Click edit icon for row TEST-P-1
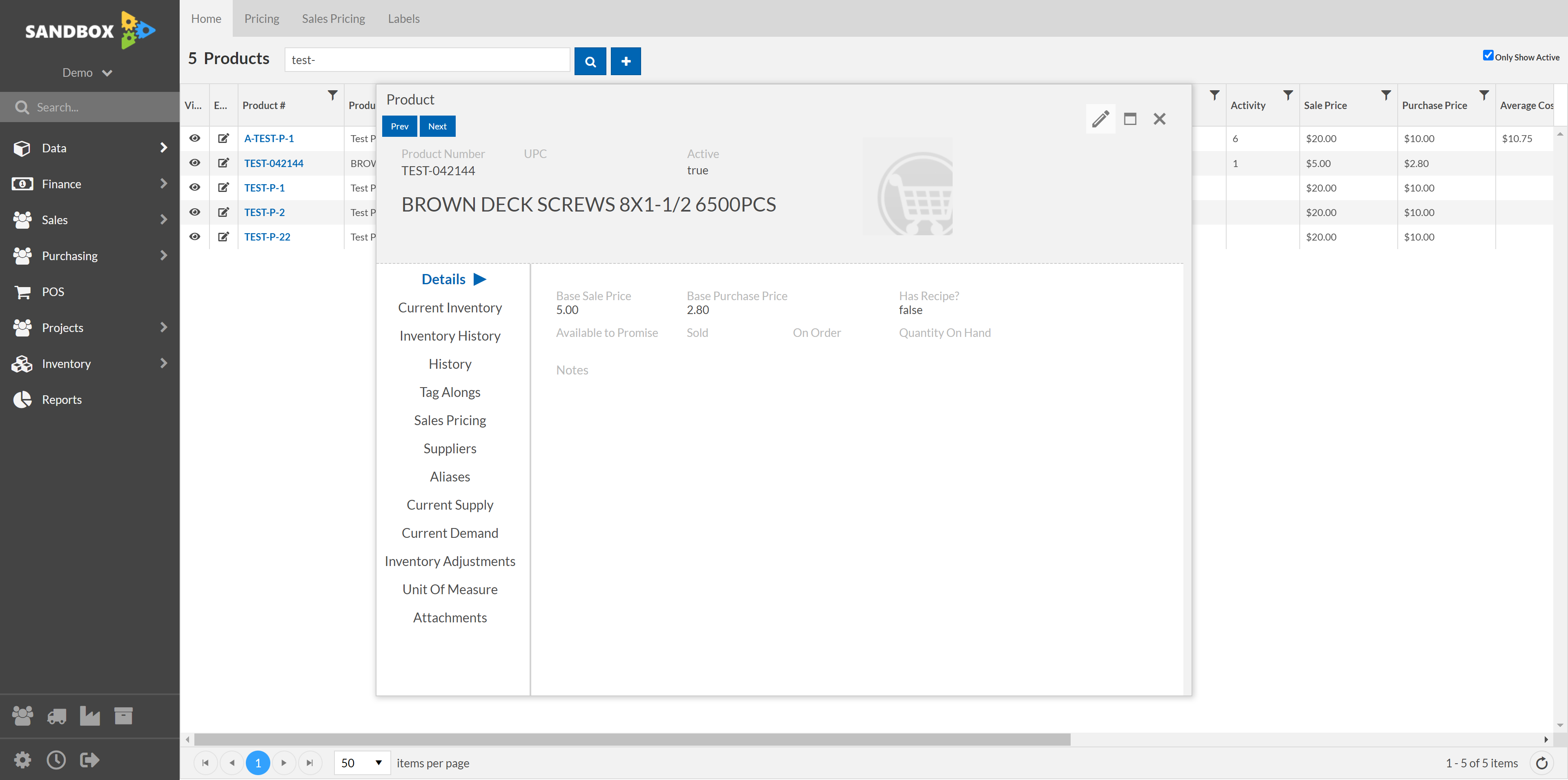Screen dimensions: 1568x780 pyautogui.click(x=223, y=187)
